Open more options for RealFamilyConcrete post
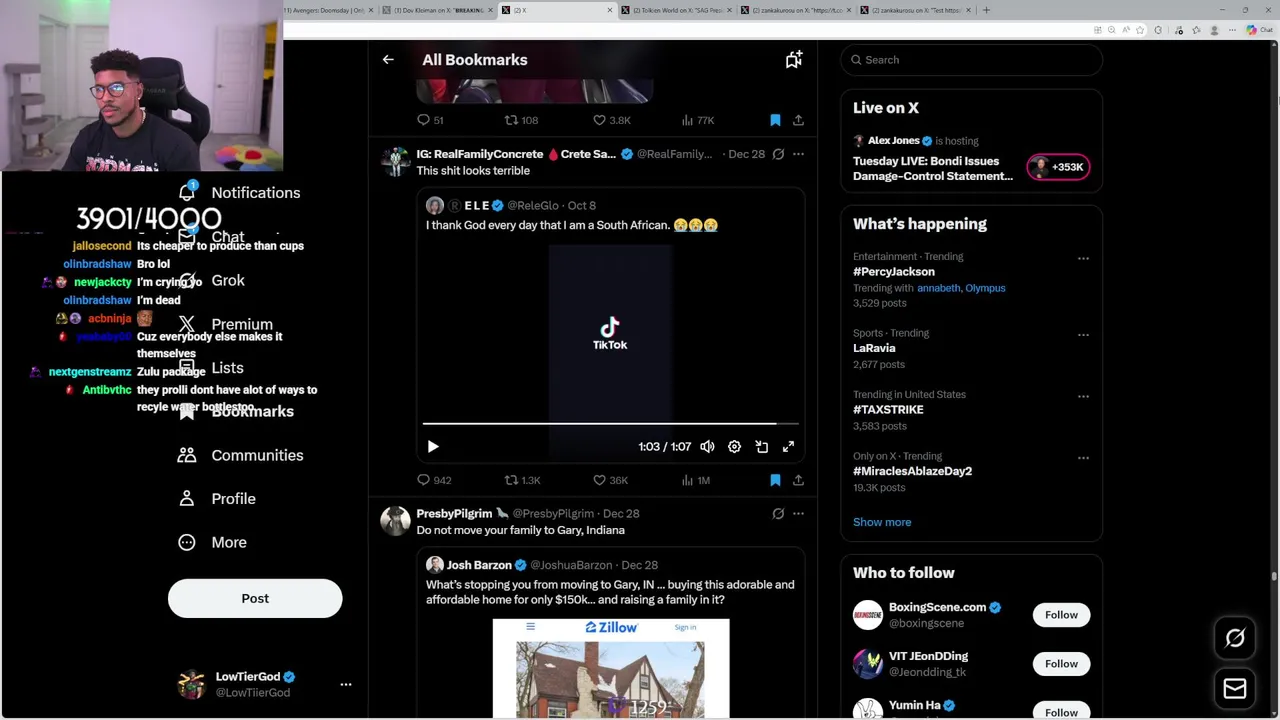 point(798,154)
